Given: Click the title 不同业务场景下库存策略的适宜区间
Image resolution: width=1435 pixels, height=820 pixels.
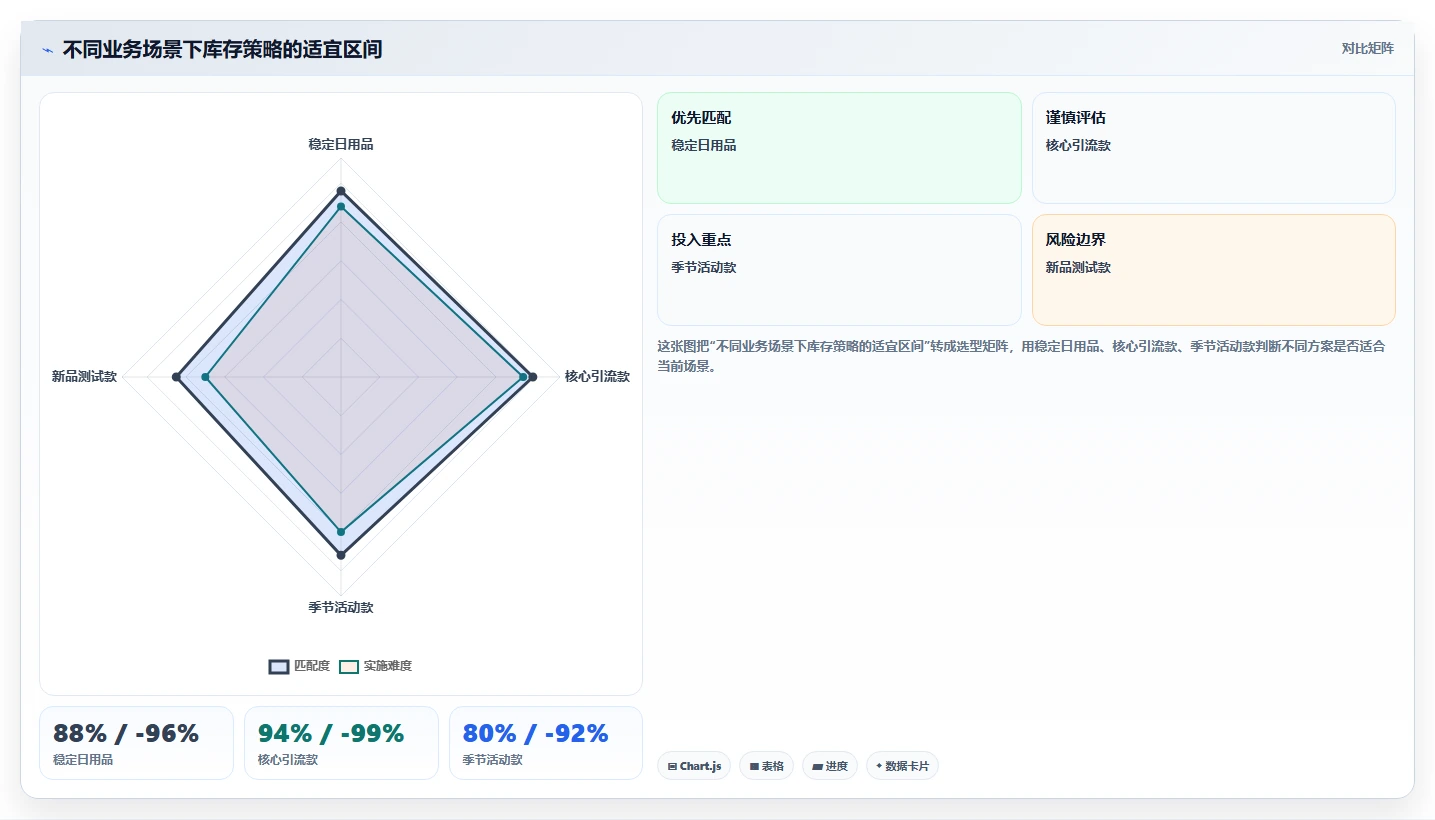Looking at the screenshot, I should (222, 50).
